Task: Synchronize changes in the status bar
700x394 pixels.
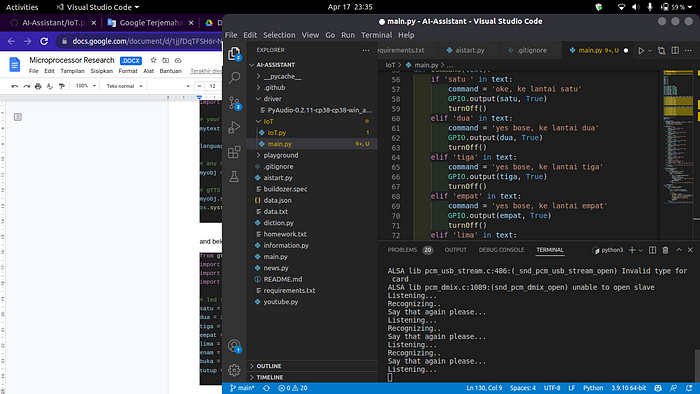Action: 266,388
